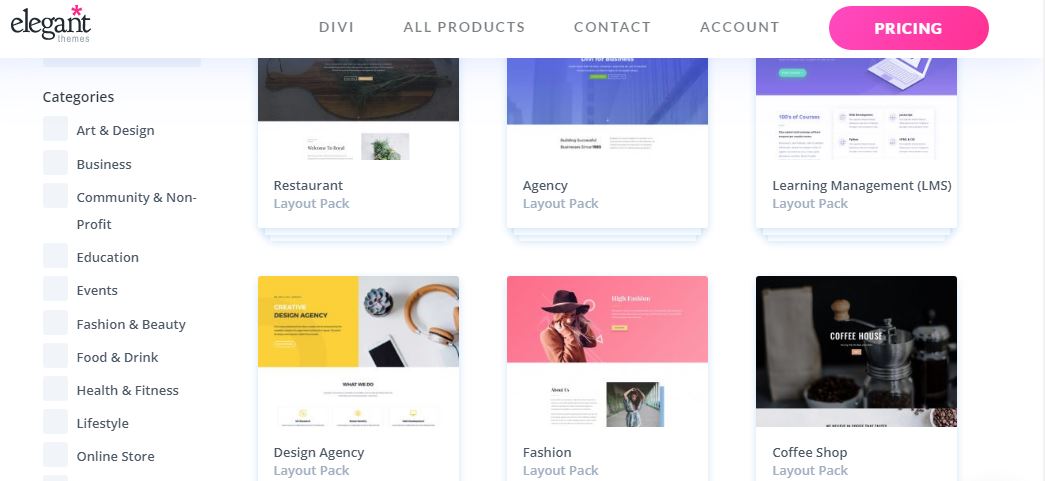The width and height of the screenshot is (1045, 481).
Task: Open the Restaurant layout pack thumbnail
Action: (x=359, y=109)
